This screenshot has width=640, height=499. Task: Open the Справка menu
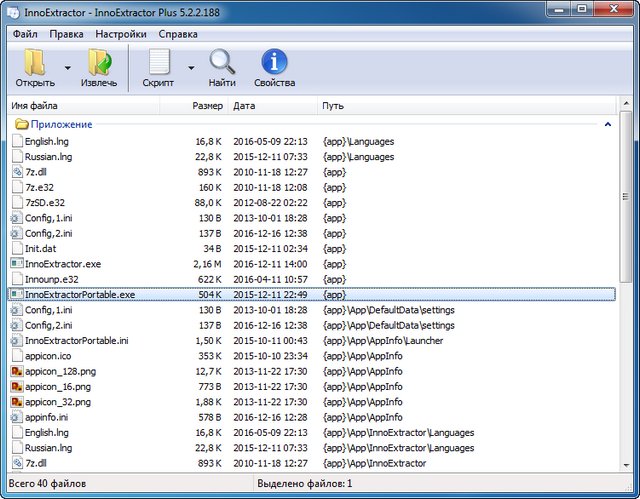pyautogui.click(x=178, y=33)
